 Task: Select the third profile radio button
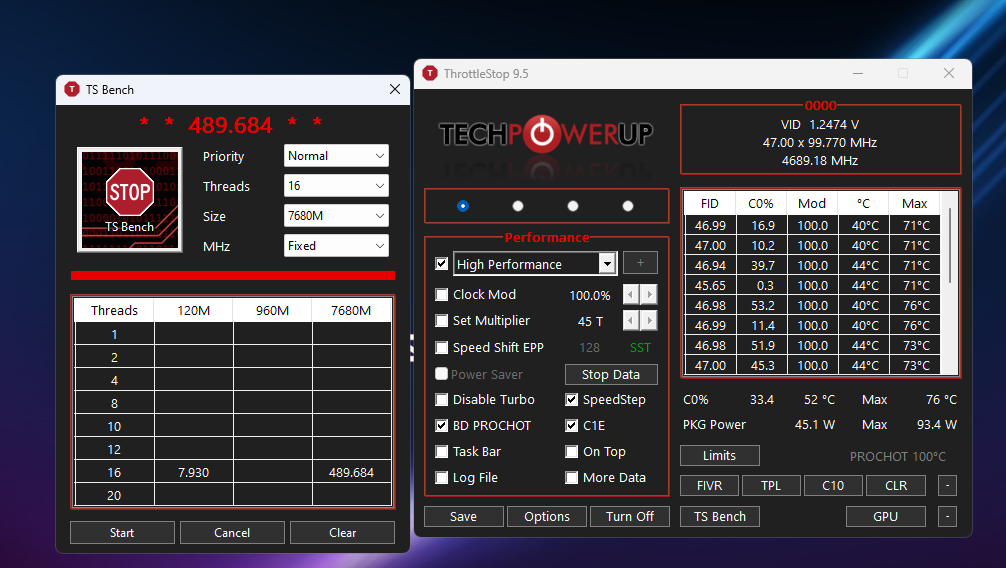(x=573, y=206)
